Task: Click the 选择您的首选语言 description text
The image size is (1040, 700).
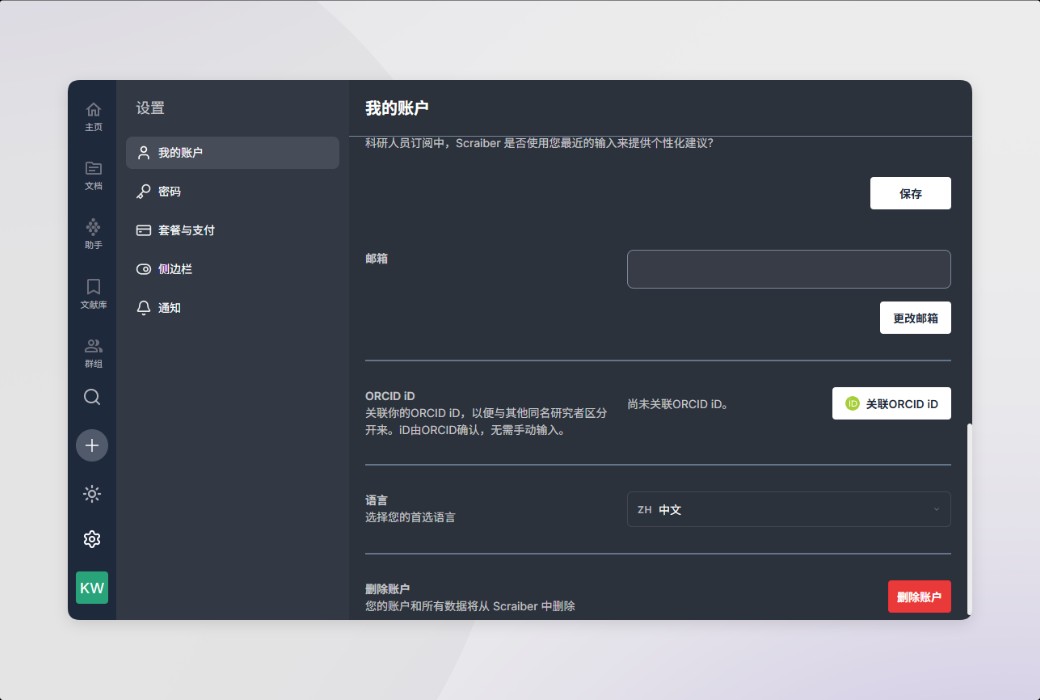Action: [x=410, y=518]
